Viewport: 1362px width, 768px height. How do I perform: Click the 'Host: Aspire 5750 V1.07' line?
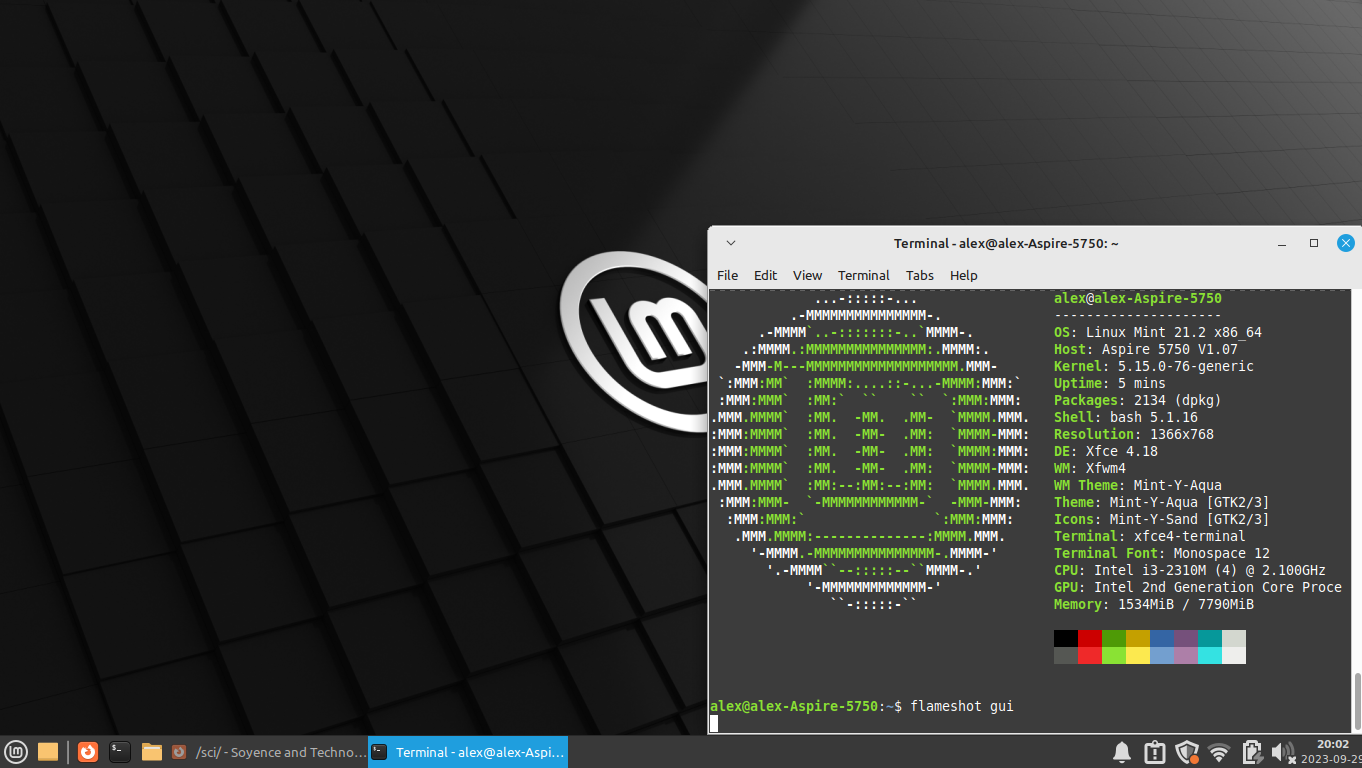coord(1146,349)
